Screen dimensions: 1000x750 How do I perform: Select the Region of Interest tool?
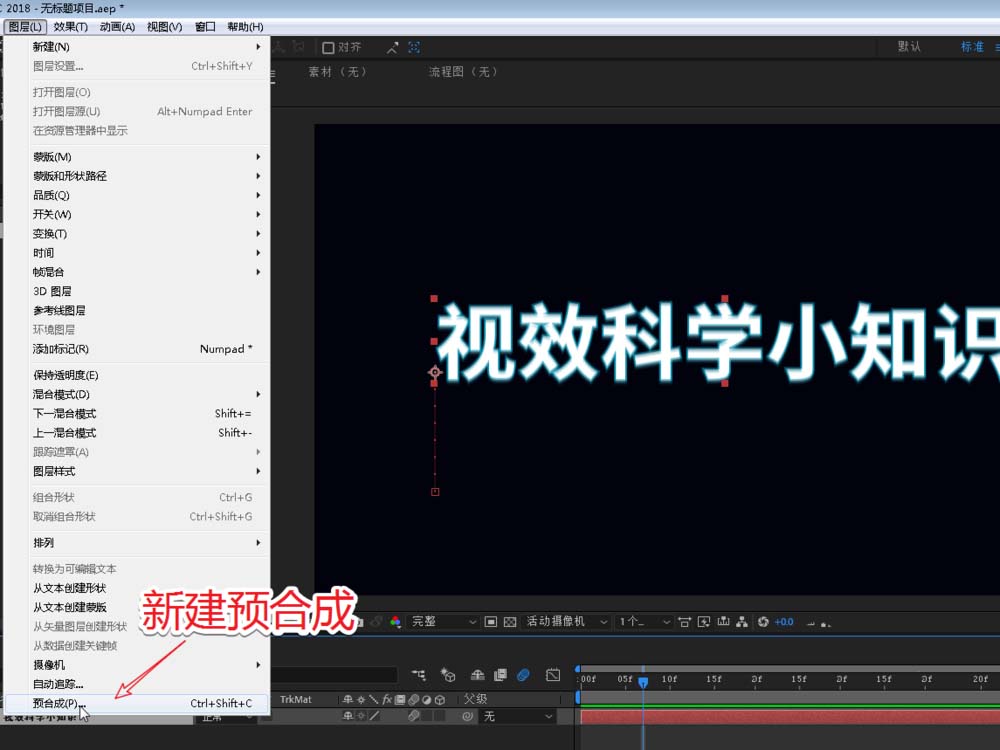tap(490, 621)
